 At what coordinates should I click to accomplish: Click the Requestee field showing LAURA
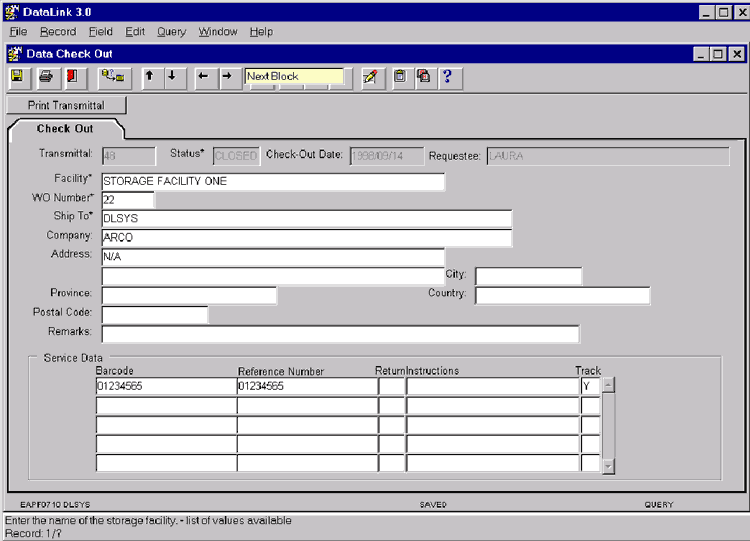[608, 156]
